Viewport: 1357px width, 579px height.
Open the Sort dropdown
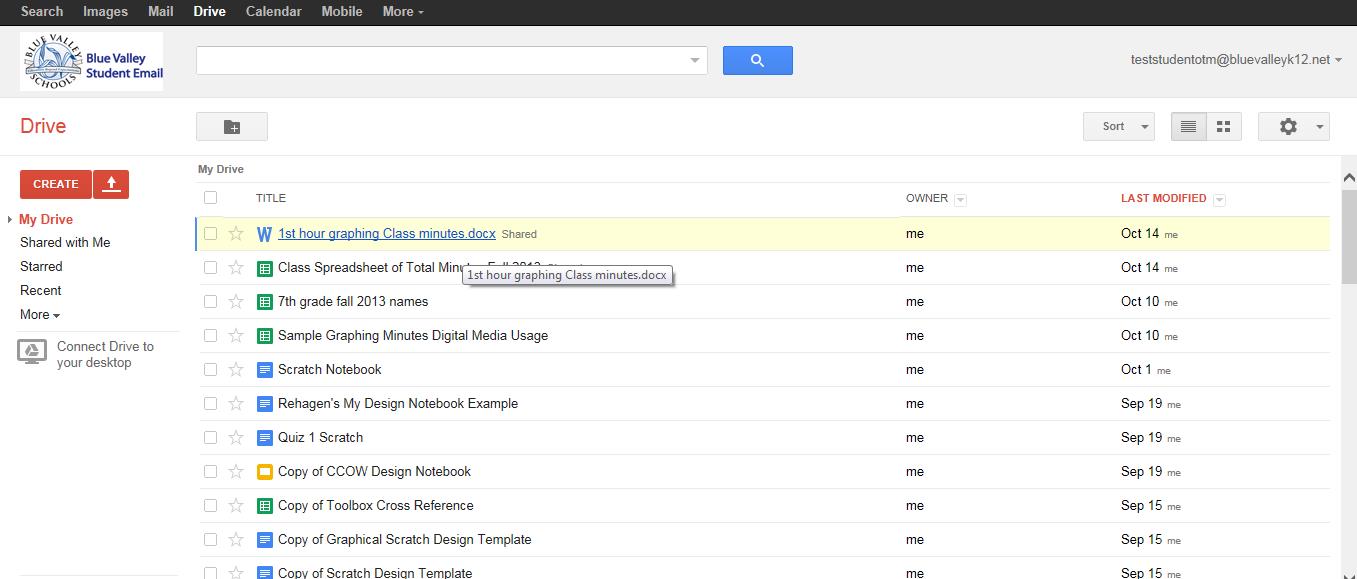tap(1119, 127)
